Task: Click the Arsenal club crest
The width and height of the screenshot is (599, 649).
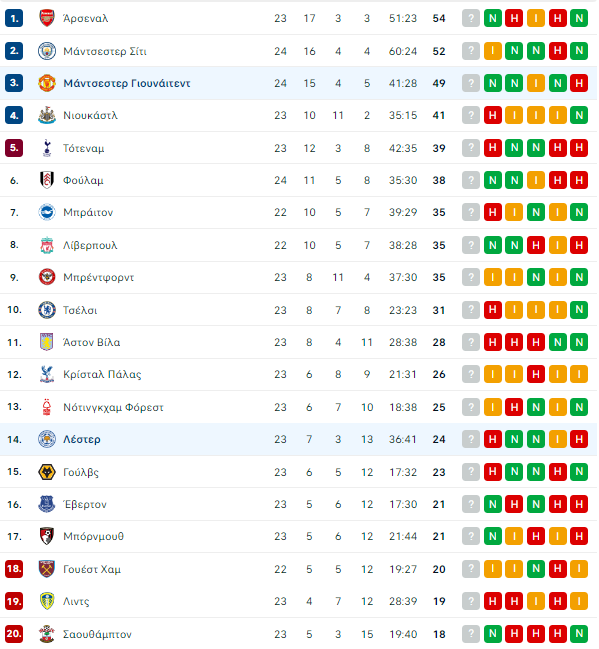Action: click(x=47, y=18)
